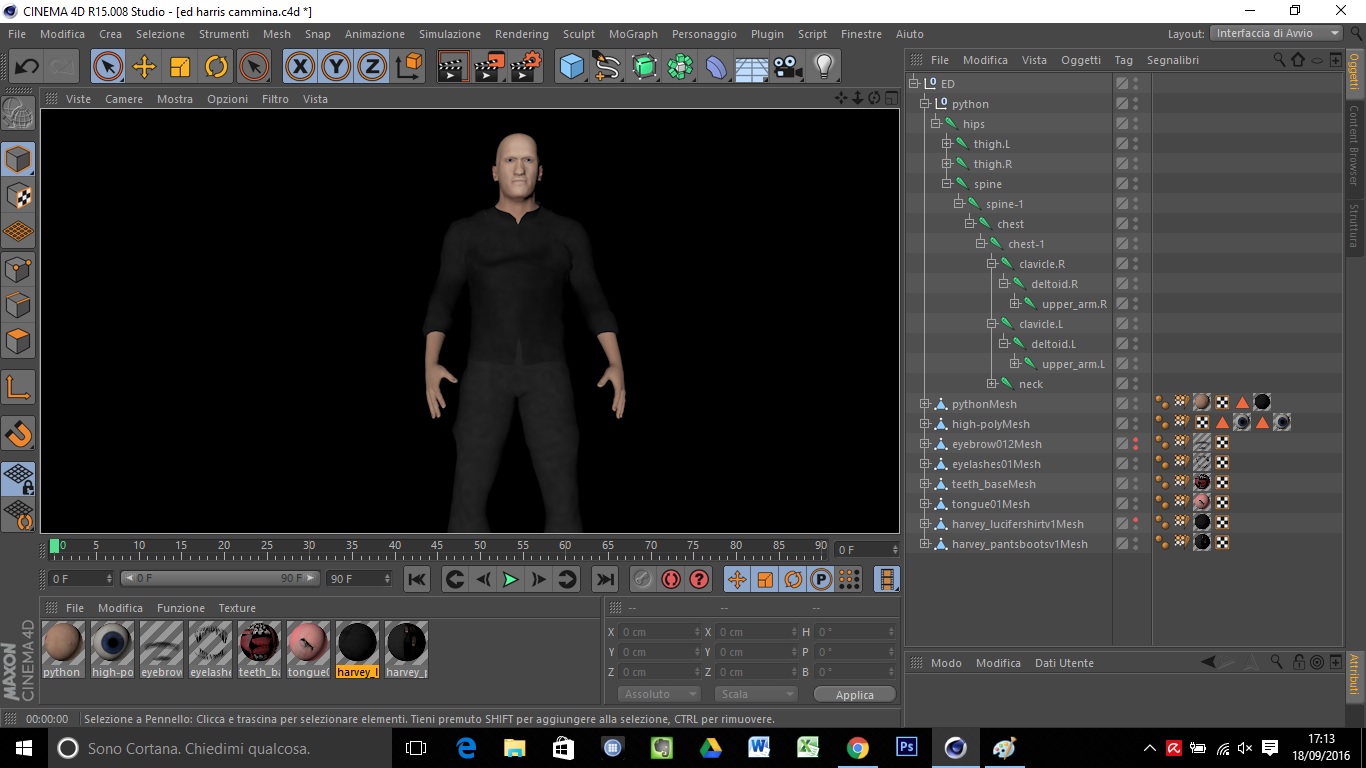Open the MoGraph menu
The width and height of the screenshot is (1366, 768).
633,34
